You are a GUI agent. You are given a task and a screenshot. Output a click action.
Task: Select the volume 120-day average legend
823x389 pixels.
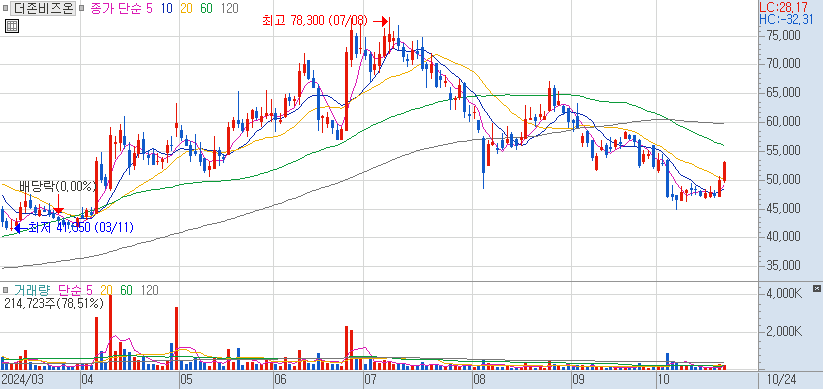[x=149, y=290]
